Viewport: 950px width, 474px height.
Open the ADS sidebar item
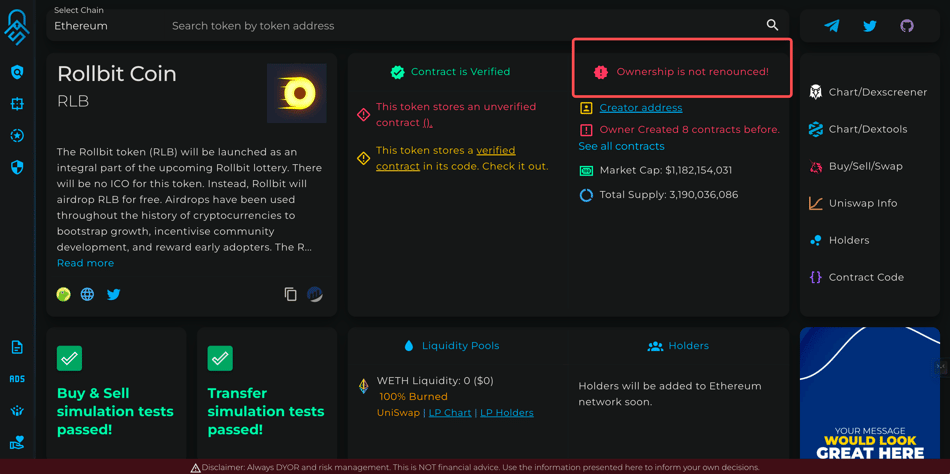(18, 379)
